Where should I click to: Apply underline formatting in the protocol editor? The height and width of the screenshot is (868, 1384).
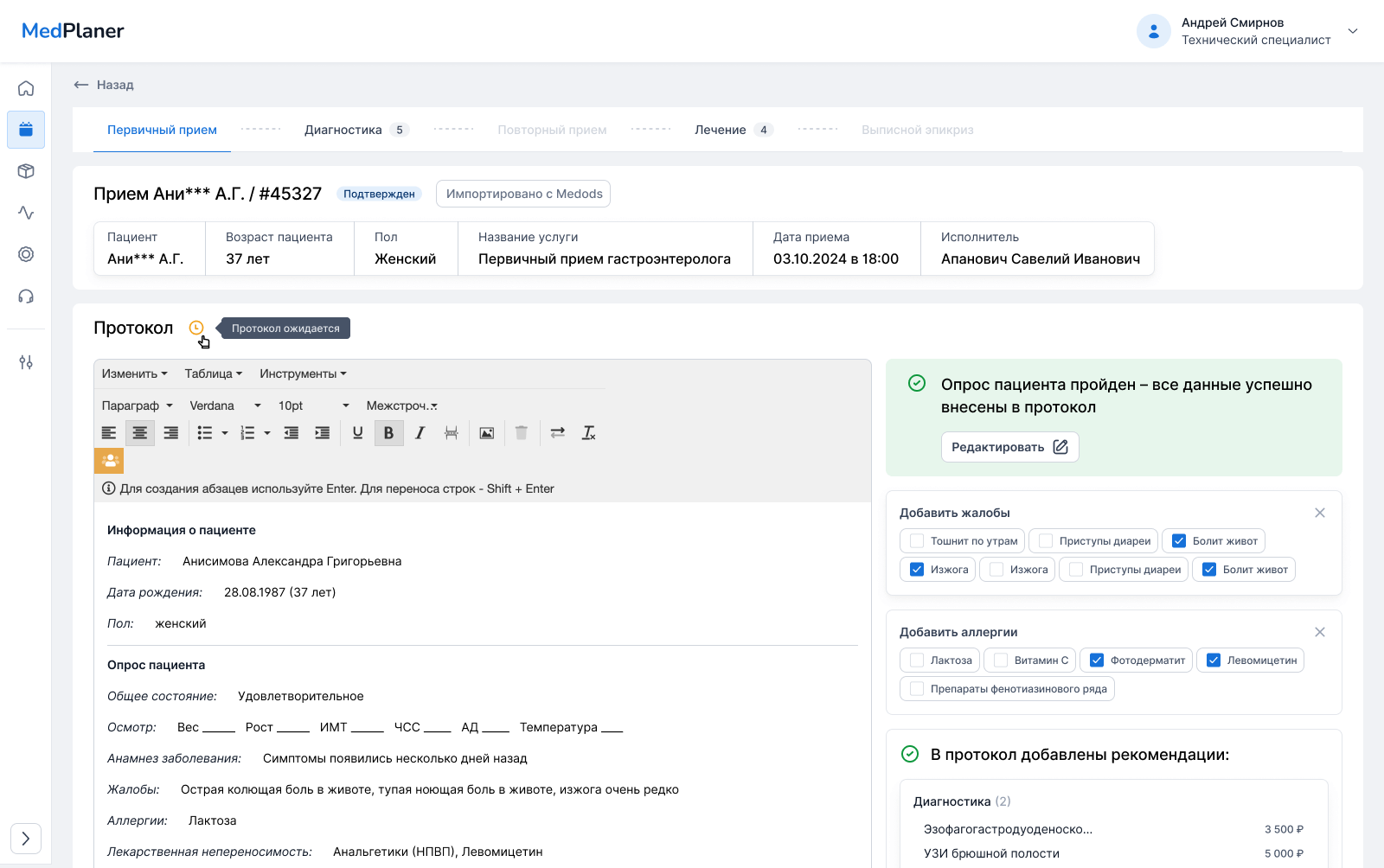click(x=357, y=432)
